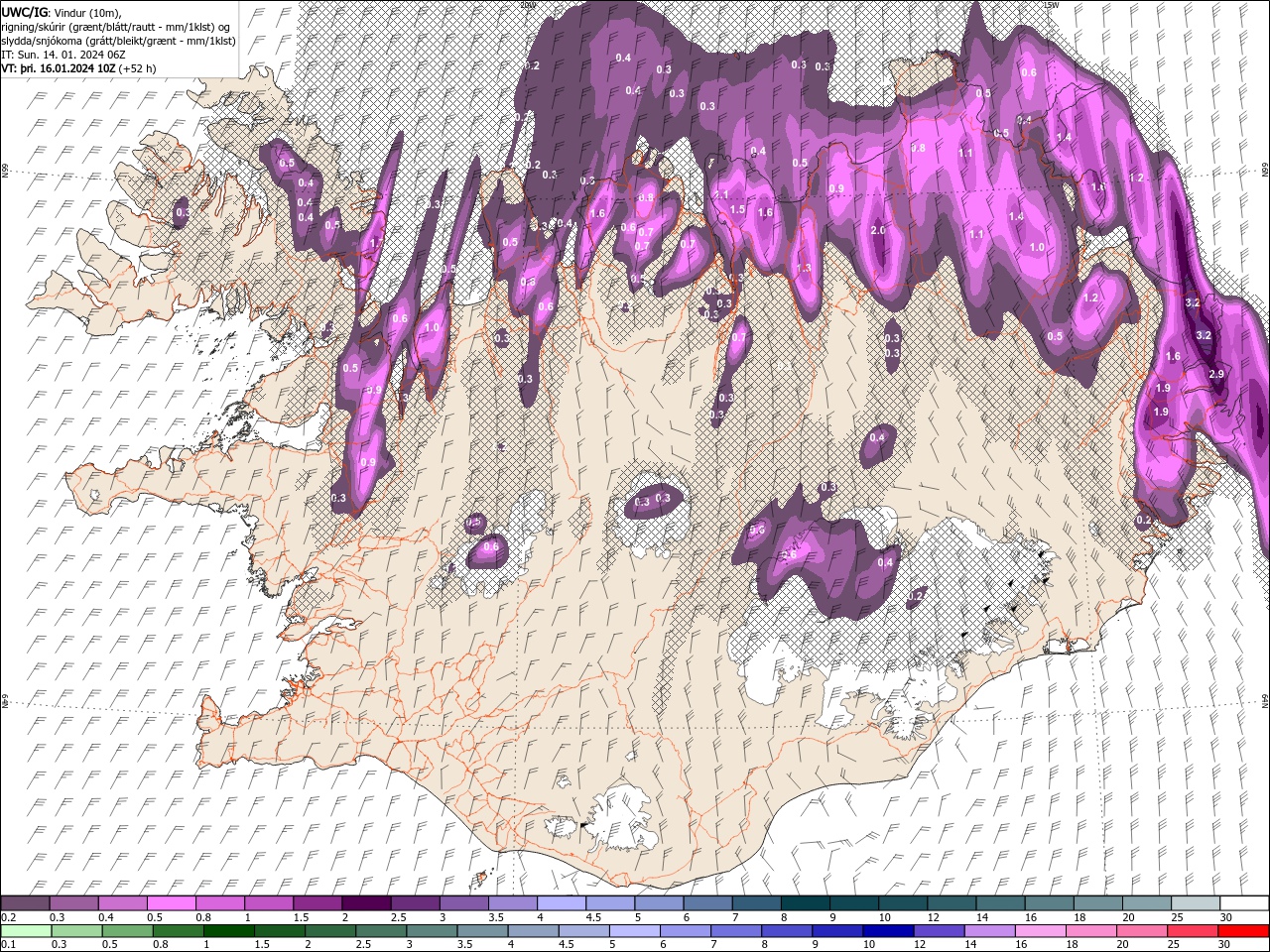Pick the upper legend swatch labeled 1.5
The height and width of the screenshot is (952, 1270).
coord(317,903)
